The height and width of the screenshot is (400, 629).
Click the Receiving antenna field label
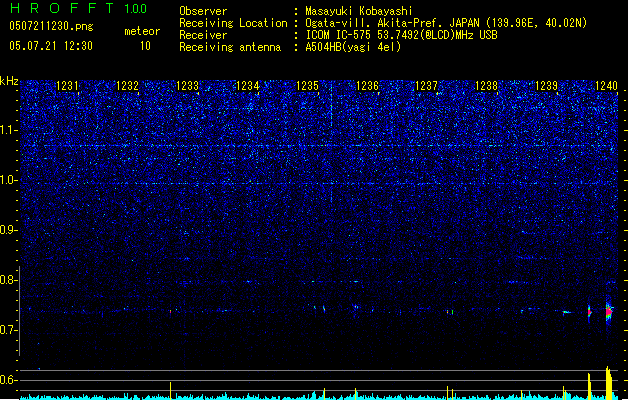230,47
